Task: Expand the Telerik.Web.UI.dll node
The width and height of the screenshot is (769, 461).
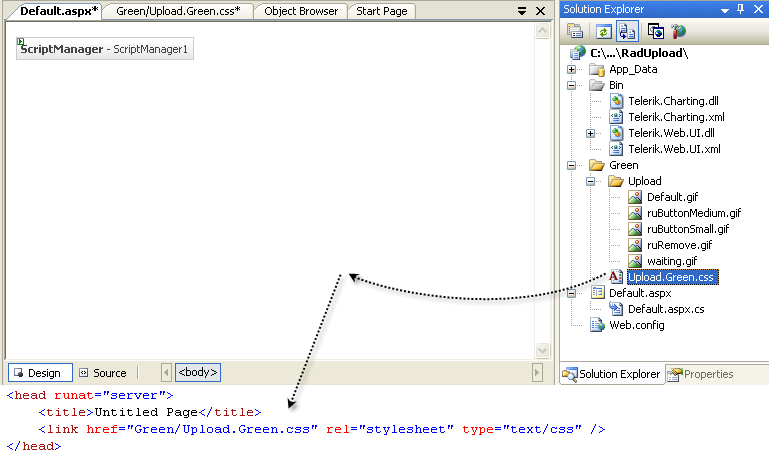Action: (x=591, y=133)
